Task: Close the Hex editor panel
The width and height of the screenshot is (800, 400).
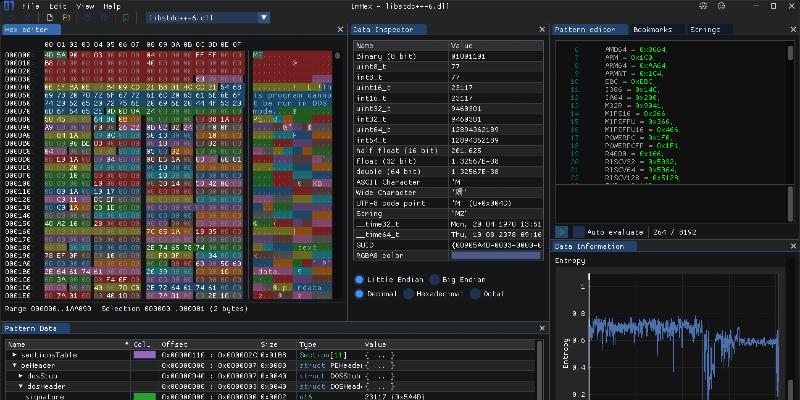Action: [342, 30]
